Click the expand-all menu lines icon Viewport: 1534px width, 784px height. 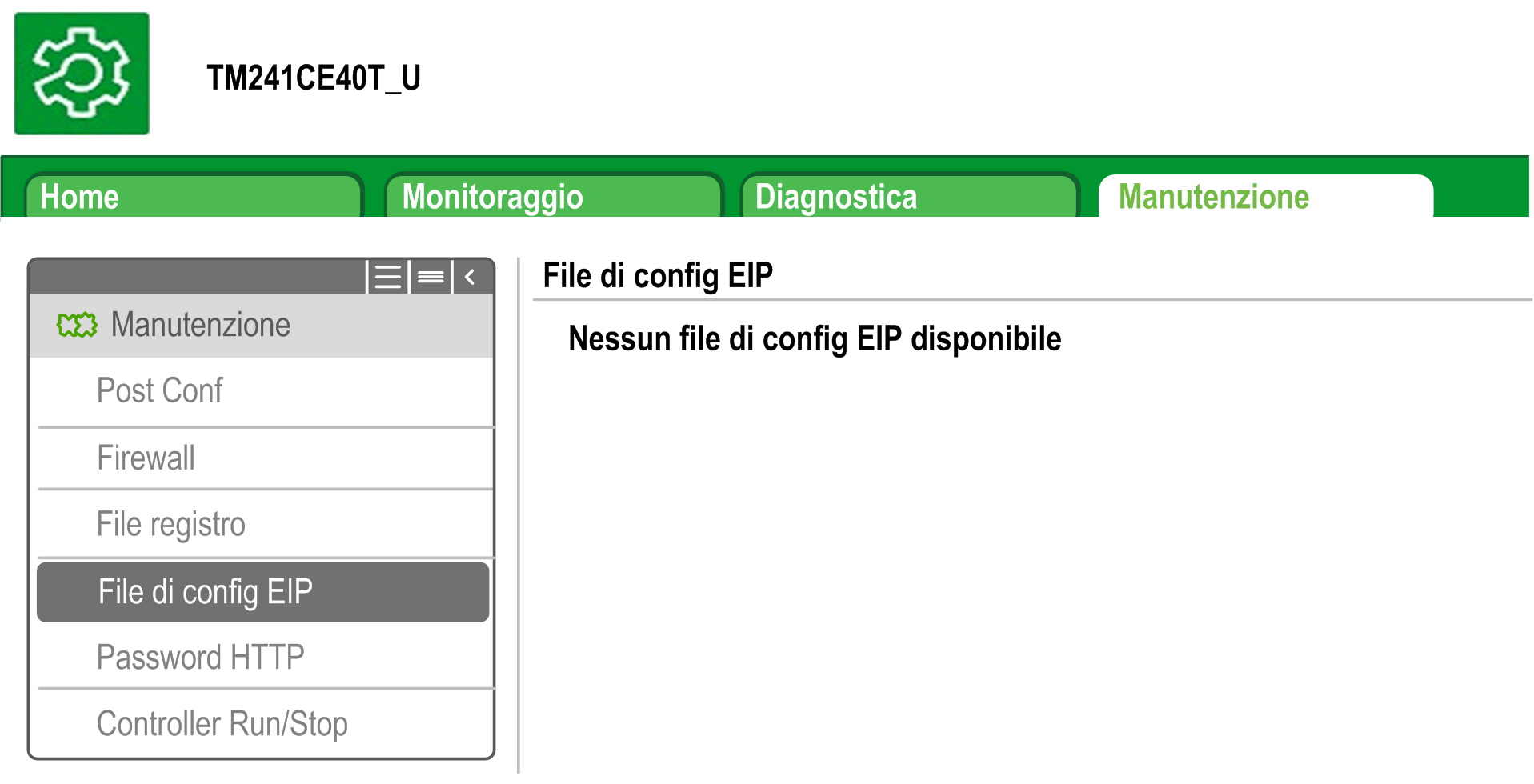click(388, 278)
